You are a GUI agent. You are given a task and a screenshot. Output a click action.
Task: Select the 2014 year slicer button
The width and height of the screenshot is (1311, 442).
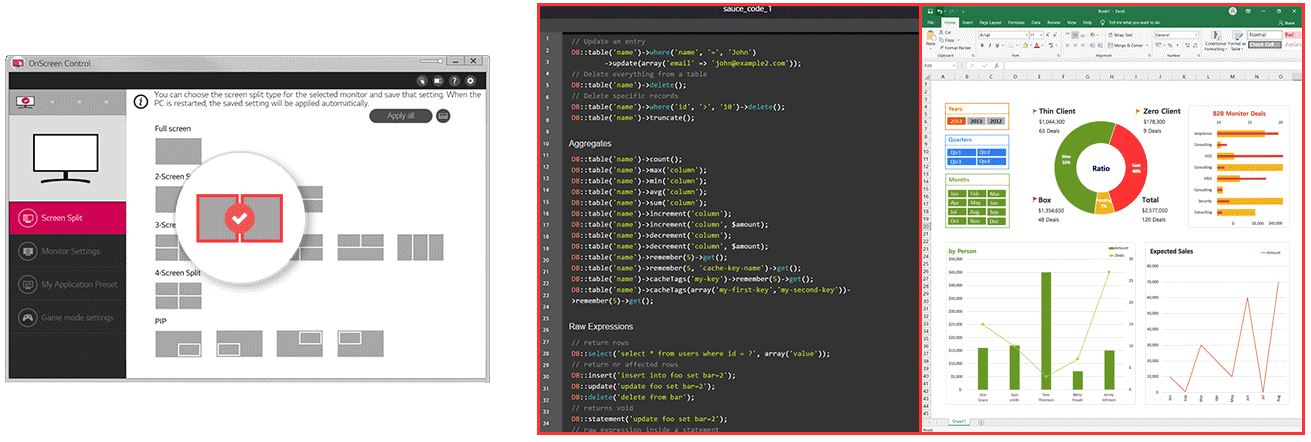pos(954,120)
